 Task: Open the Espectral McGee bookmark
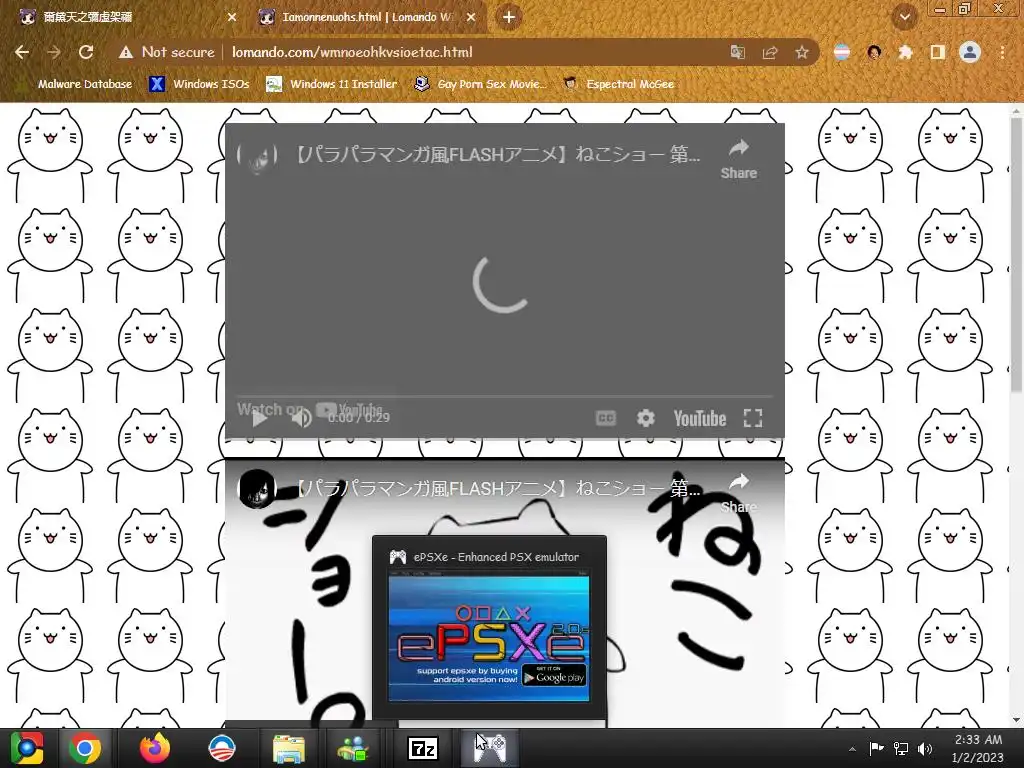tap(619, 84)
